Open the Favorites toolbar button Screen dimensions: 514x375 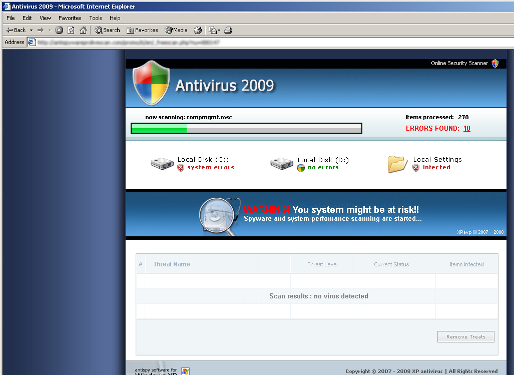142,30
